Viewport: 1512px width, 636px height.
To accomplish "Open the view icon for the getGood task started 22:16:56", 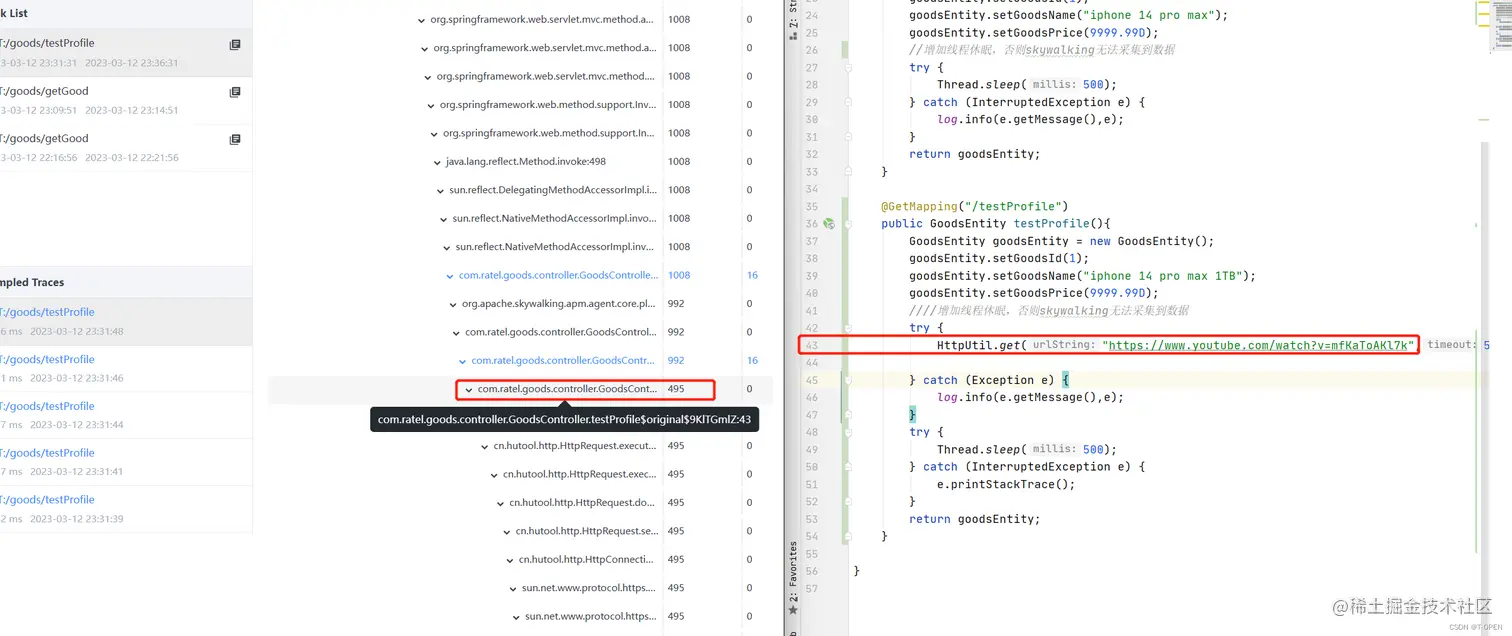I will [x=235, y=139].
